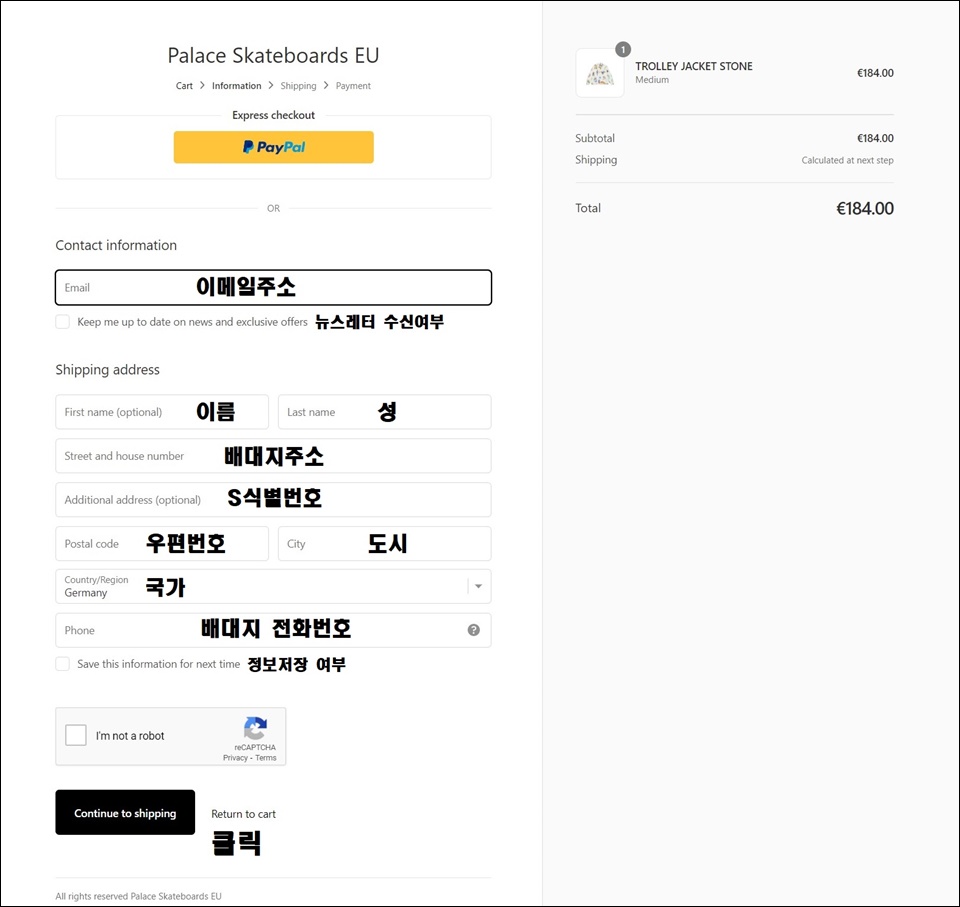Click the reCAPTCHA logo icon
The height and width of the screenshot is (907, 960).
(x=255, y=728)
